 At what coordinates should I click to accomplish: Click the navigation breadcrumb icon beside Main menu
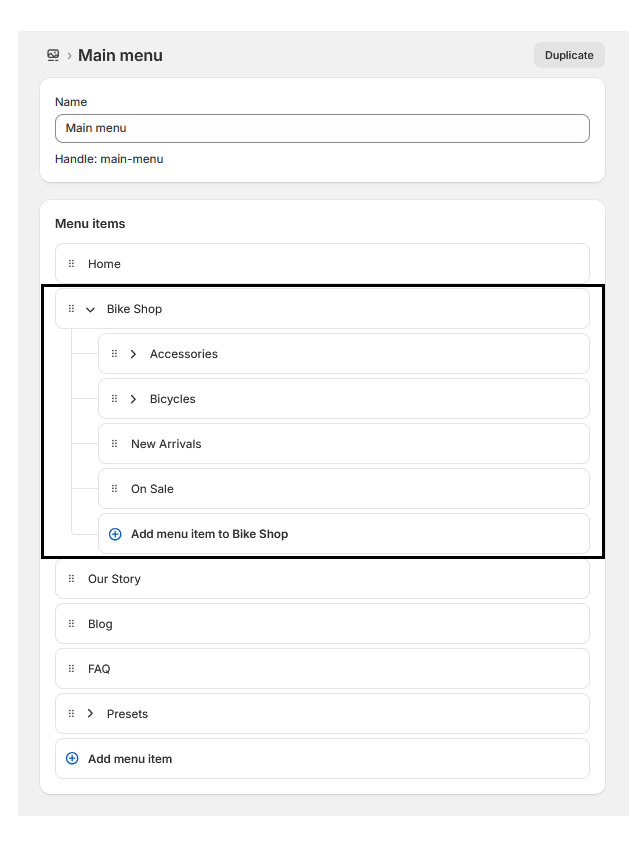(53, 56)
